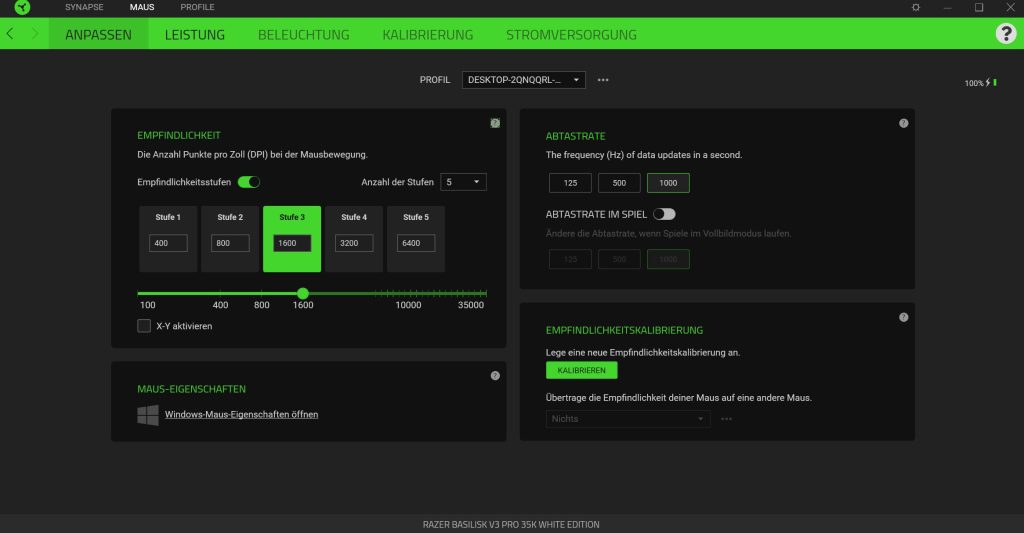The width and height of the screenshot is (1024, 533).
Task: Open the large help question mark
Action: click(1006, 33)
